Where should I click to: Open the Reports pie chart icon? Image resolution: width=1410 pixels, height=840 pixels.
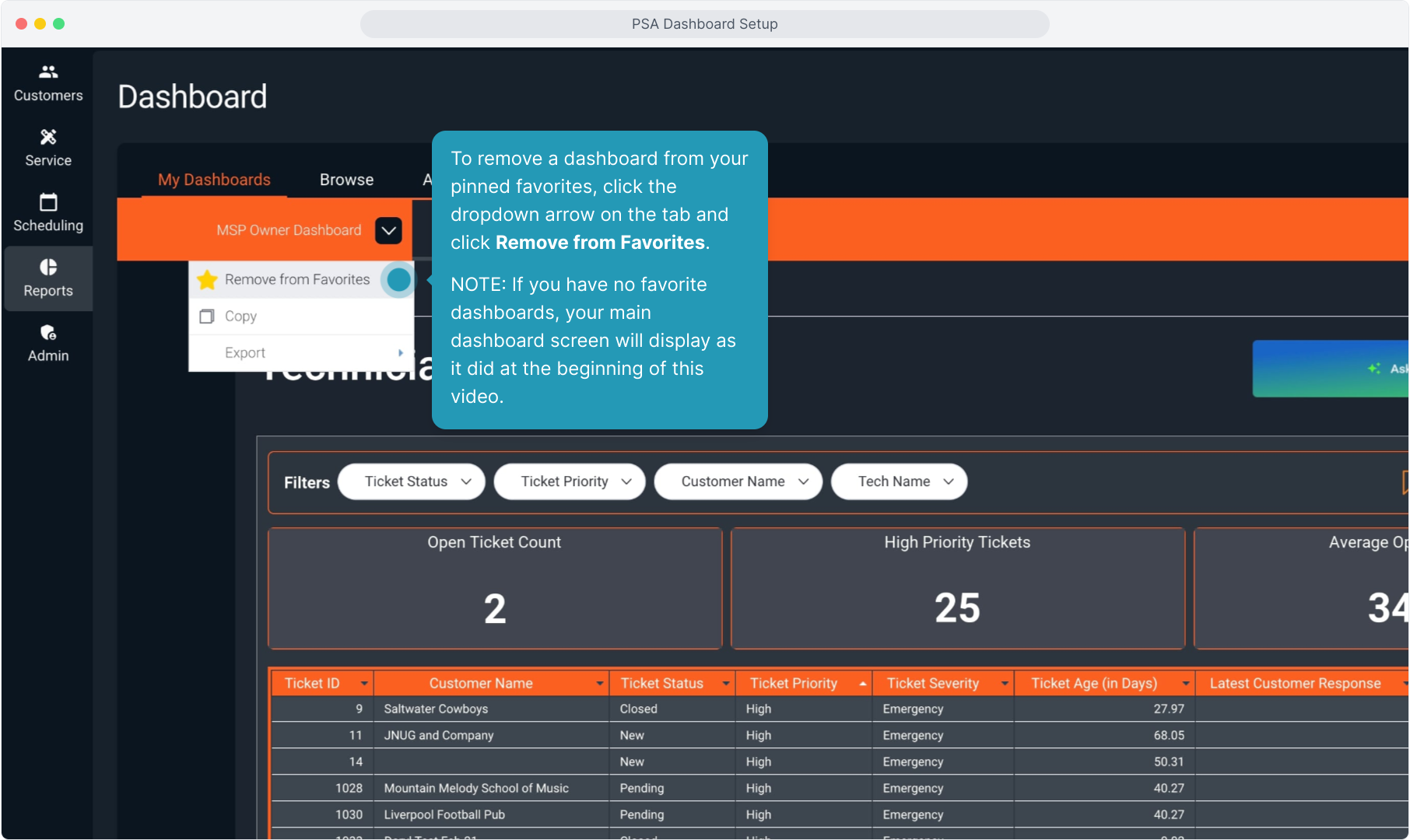pos(48,268)
